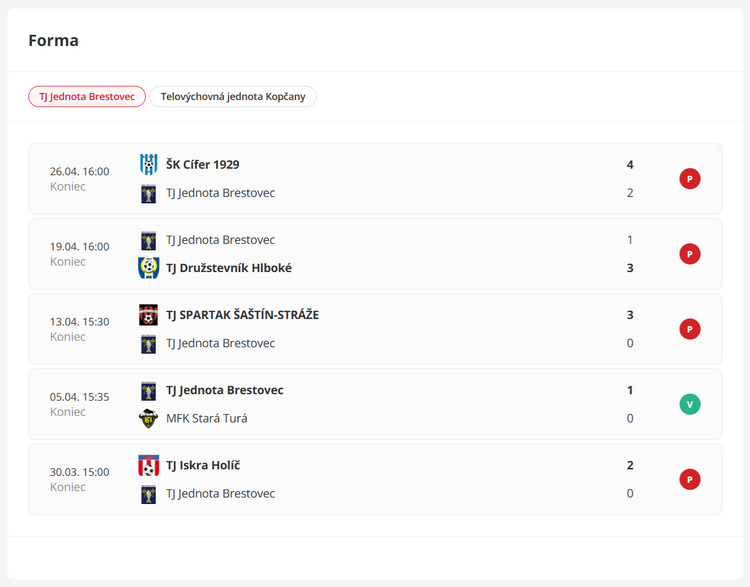Click Brestovec crest in the 19.04. match
The height and width of the screenshot is (587, 750).
(148, 240)
